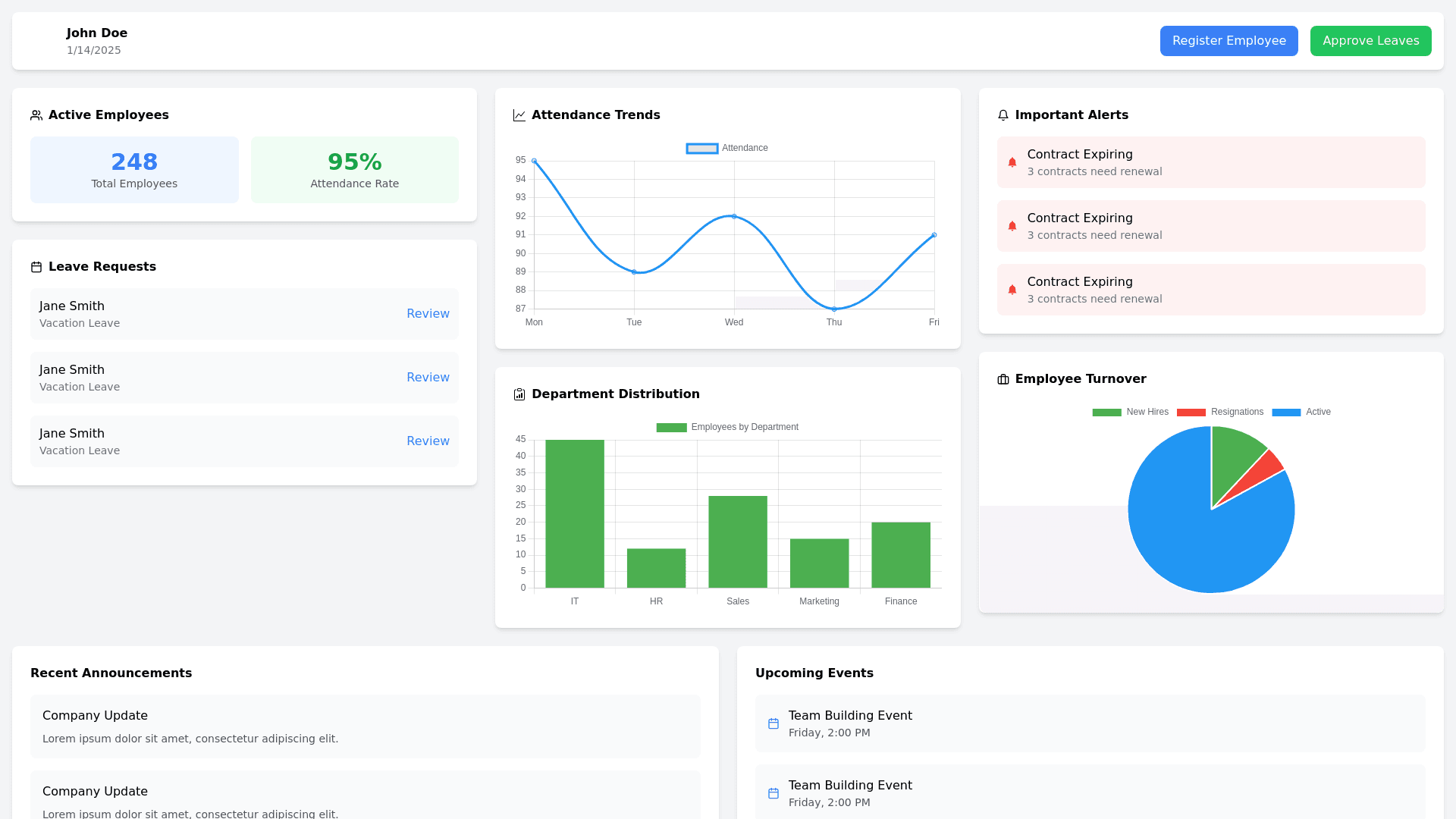Hide Resignations series via legend
This screenshot has height=819, width=1456.
coord(1191,413)
